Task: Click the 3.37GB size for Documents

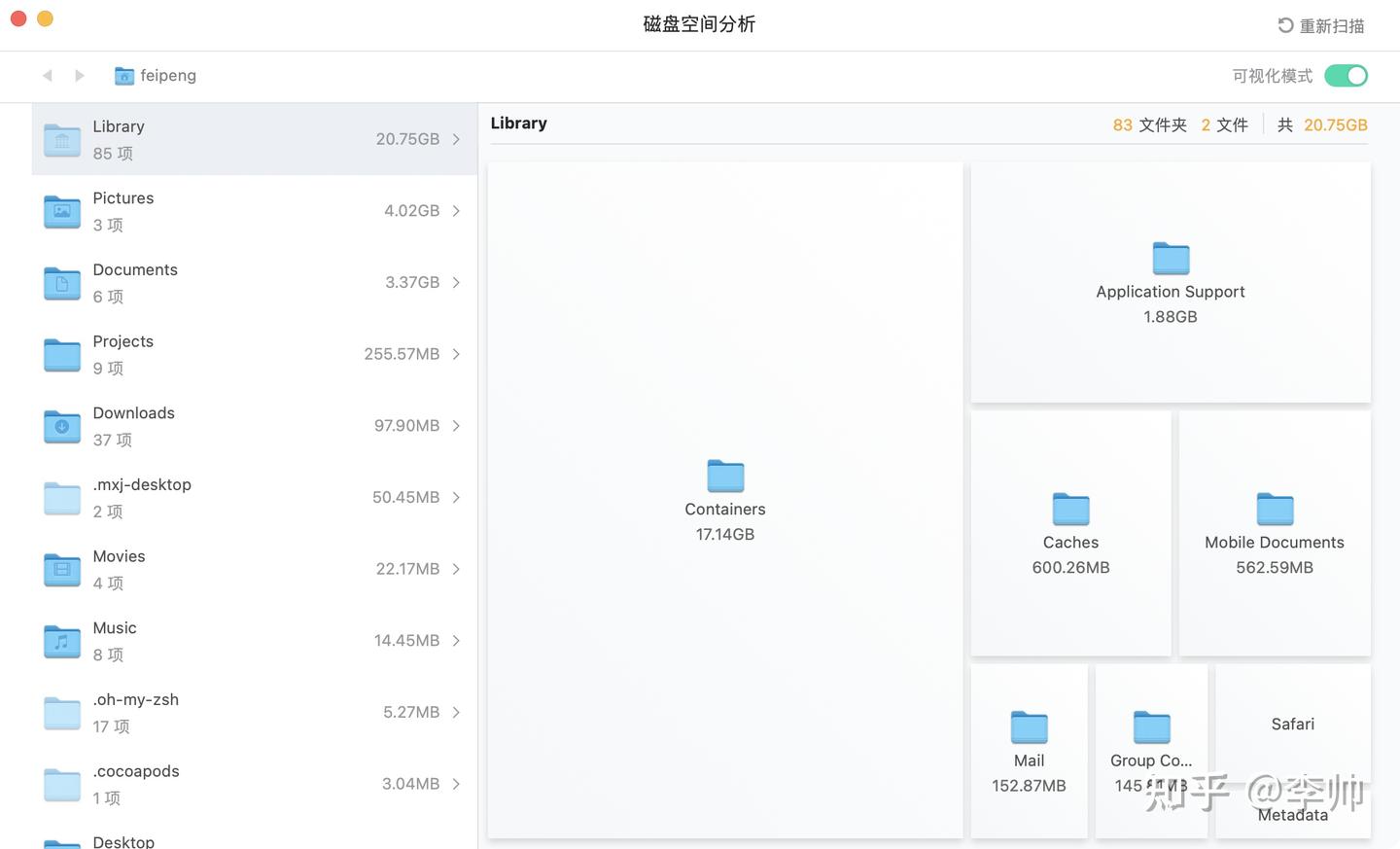Action: pyautogui.click(x=412, y=282)
